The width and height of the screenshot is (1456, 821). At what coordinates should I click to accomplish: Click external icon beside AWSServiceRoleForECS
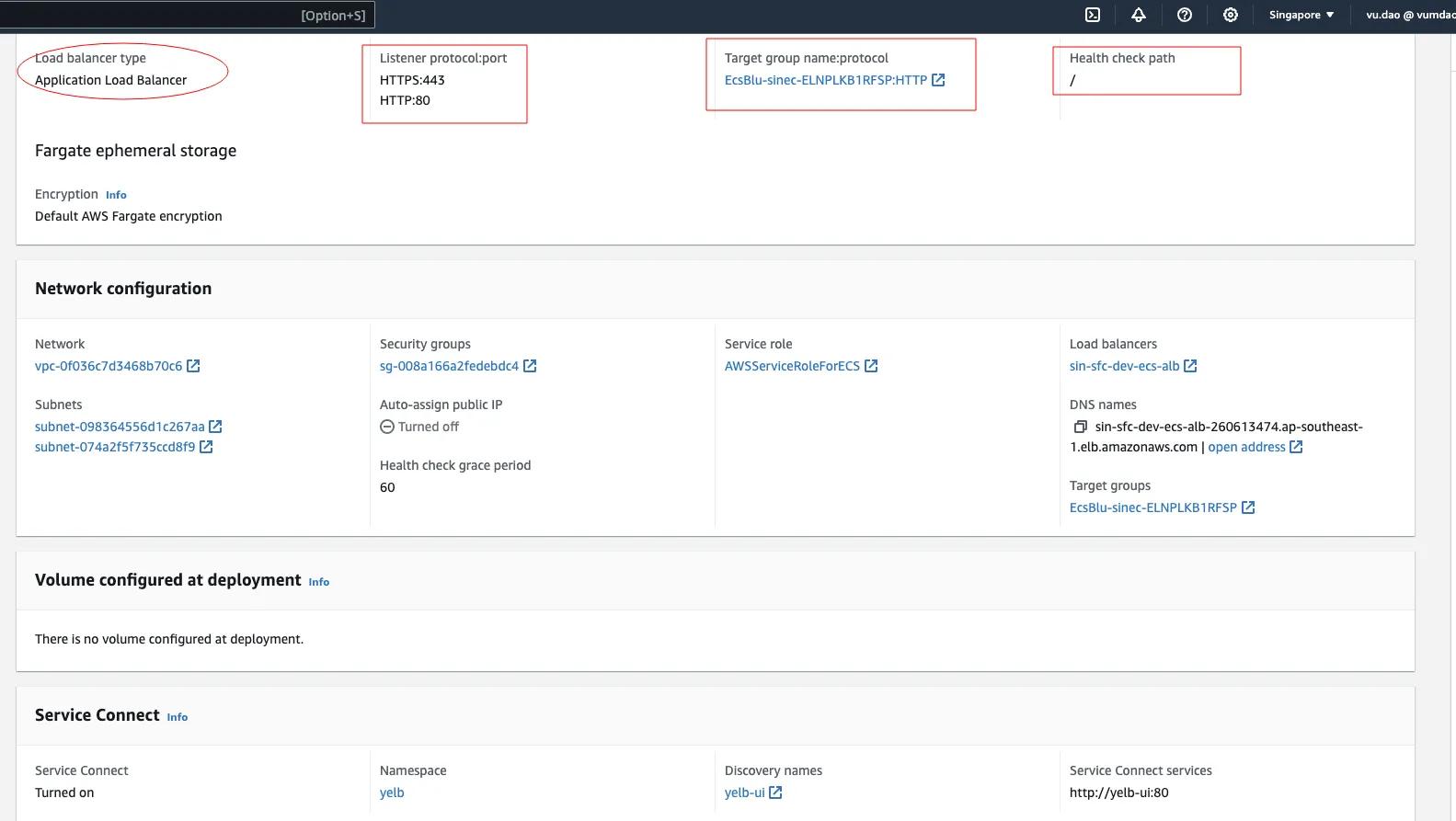871,366
